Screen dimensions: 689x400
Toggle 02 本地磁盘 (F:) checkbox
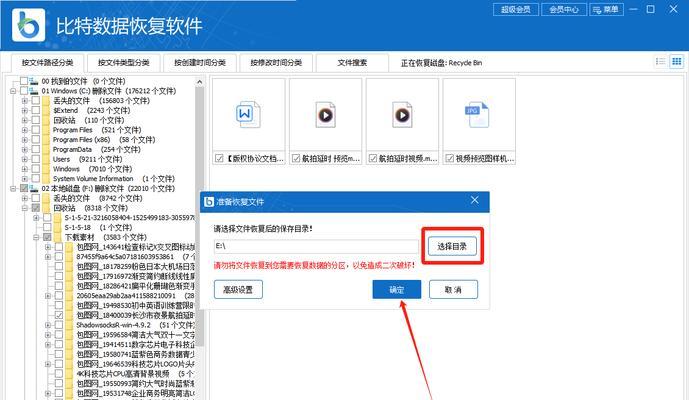tap(24, 189)
